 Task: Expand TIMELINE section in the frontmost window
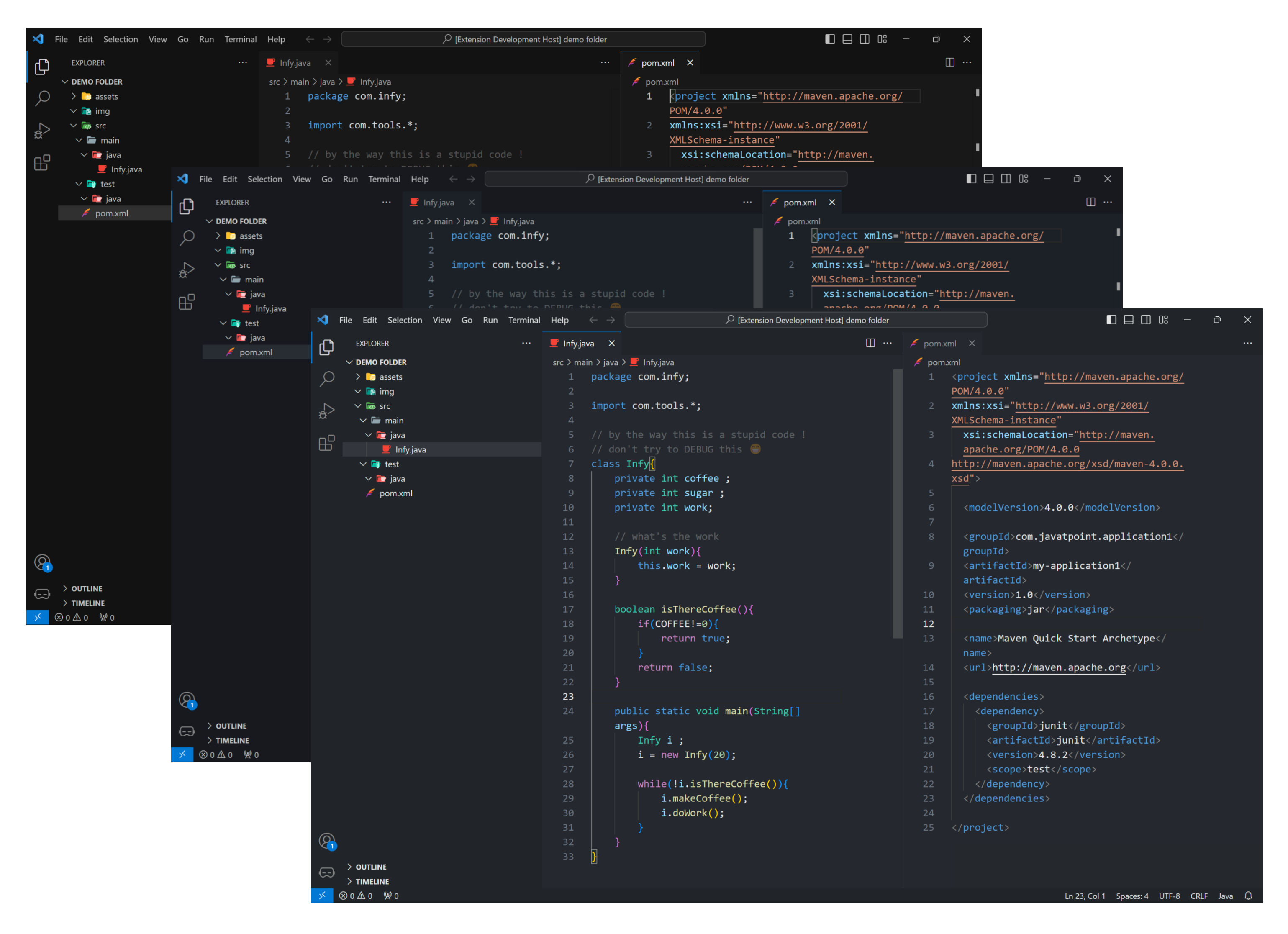click(372, 882)
